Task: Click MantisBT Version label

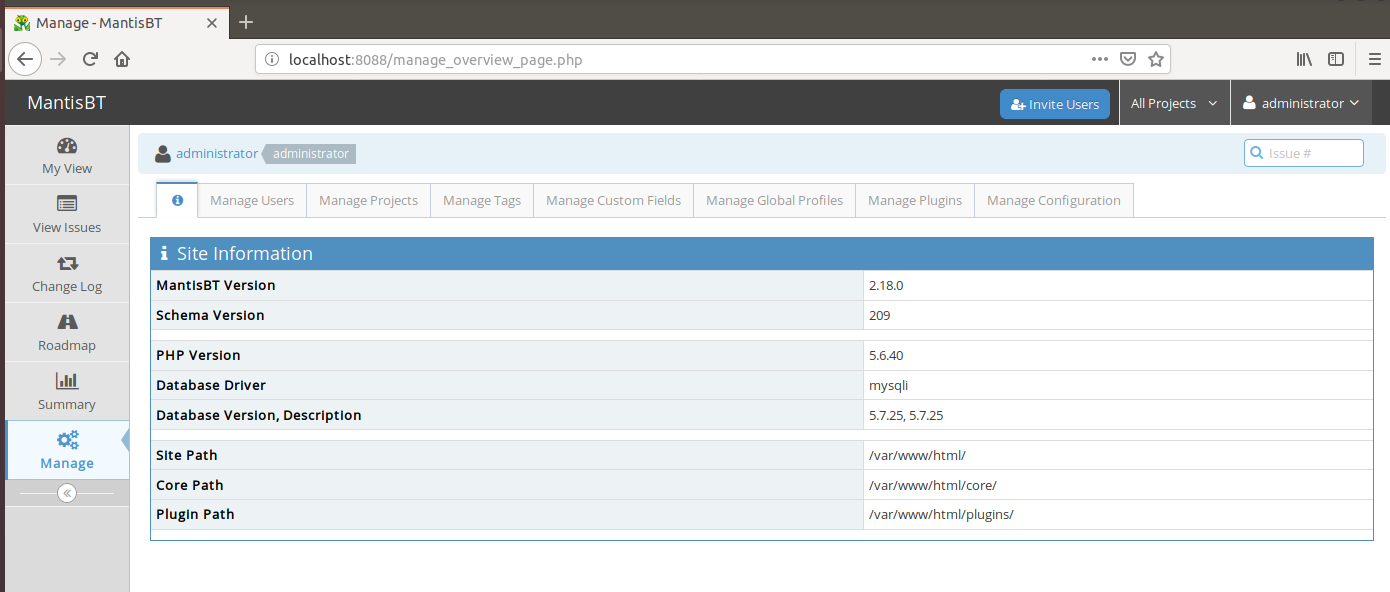Action: click(x=216, y=285)
